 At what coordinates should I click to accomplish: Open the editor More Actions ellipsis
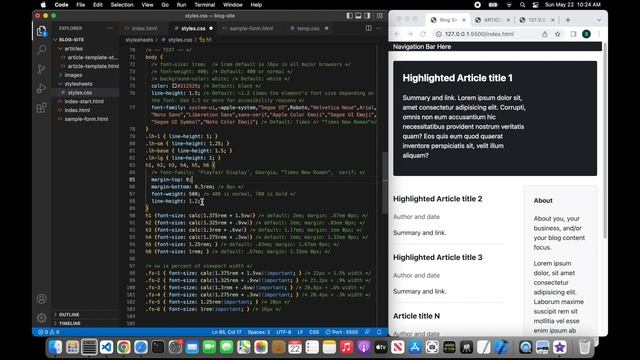pos(379,28)
